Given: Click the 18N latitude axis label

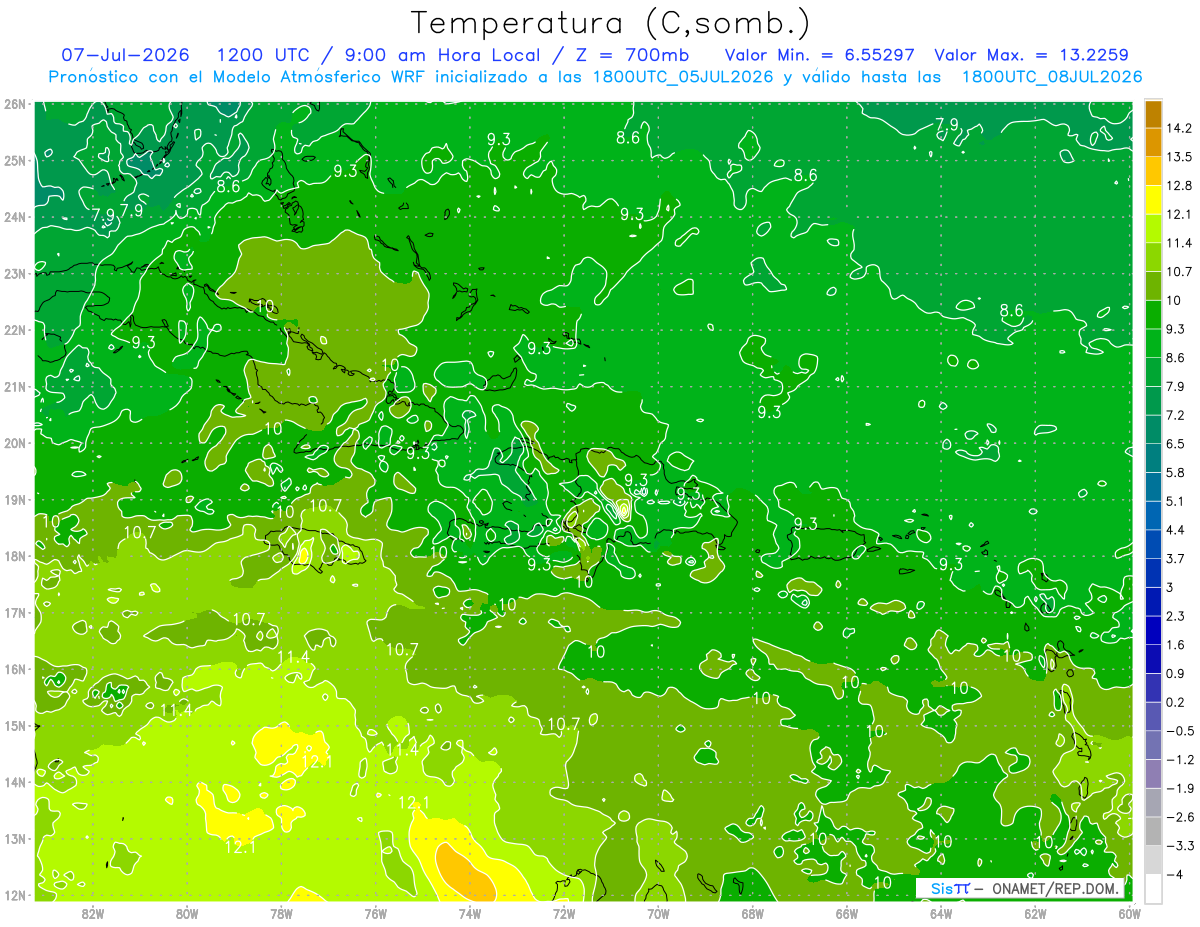Looking at the screenshot, I should pyautogui.click(x=14, y=556).
